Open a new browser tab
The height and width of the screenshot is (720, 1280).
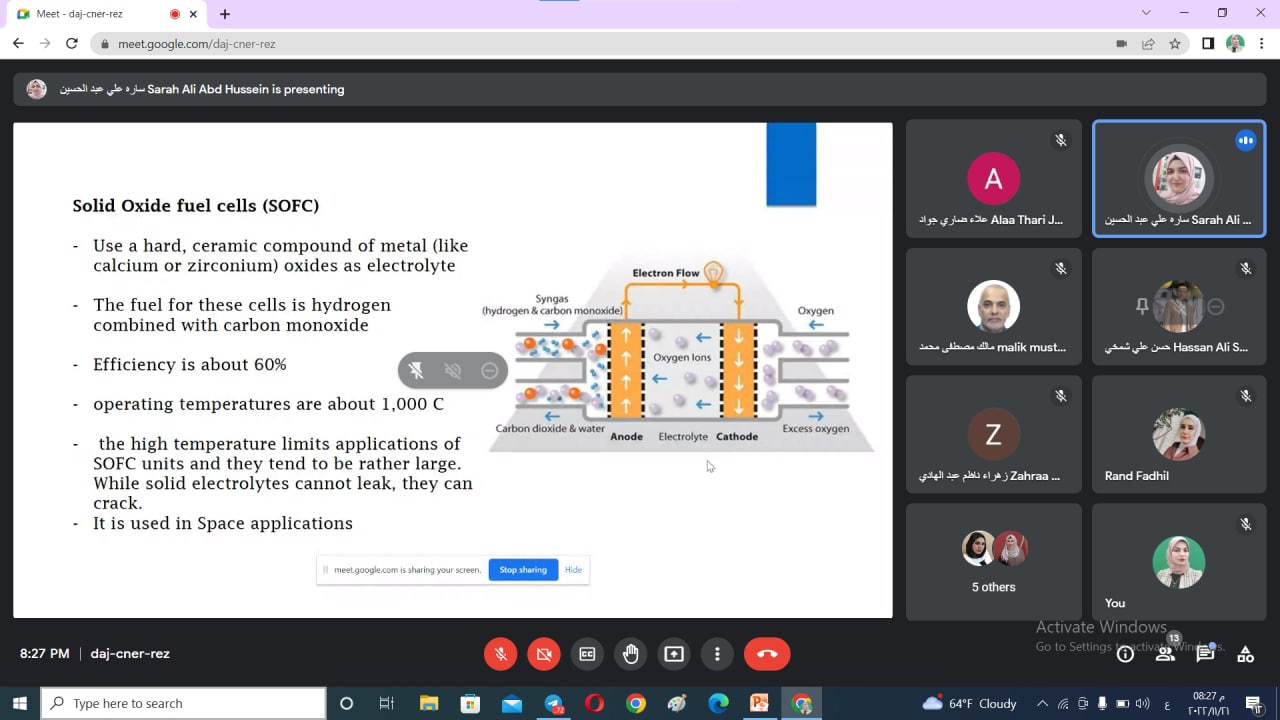[x=225, y=14]
